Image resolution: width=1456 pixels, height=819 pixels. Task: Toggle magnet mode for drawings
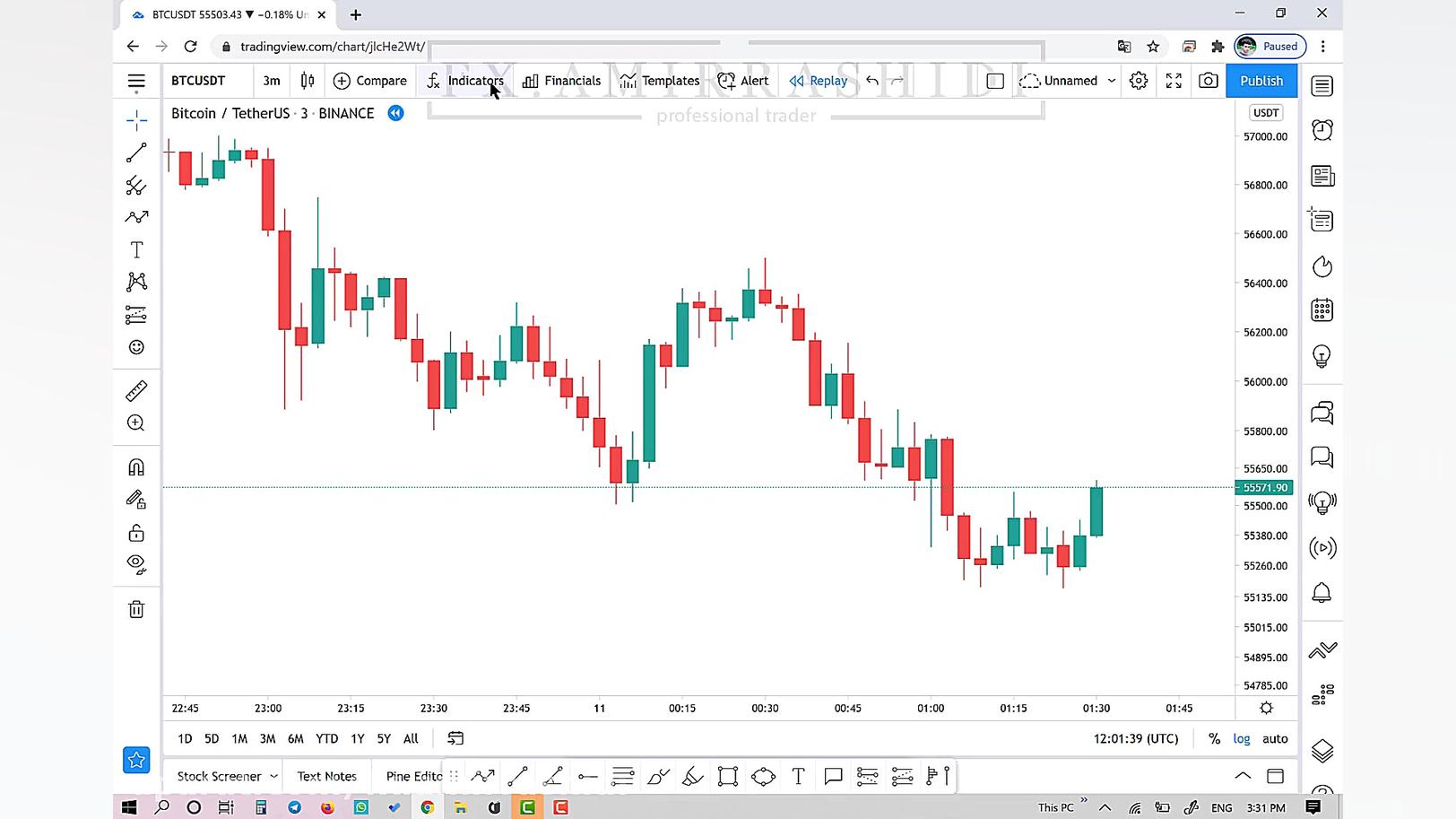click(136, 467)
